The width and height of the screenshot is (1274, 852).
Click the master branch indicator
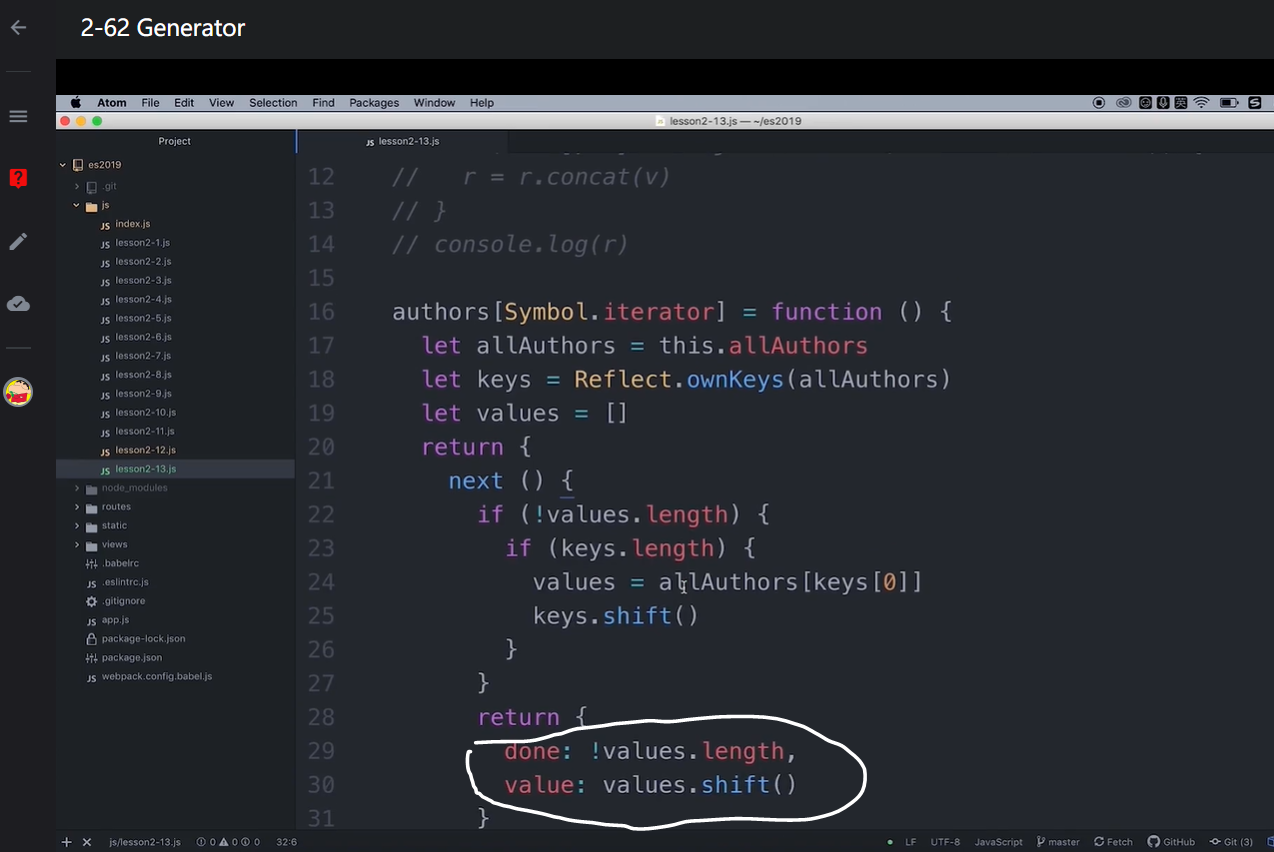pyautogui.click(x=1058, y=842)
